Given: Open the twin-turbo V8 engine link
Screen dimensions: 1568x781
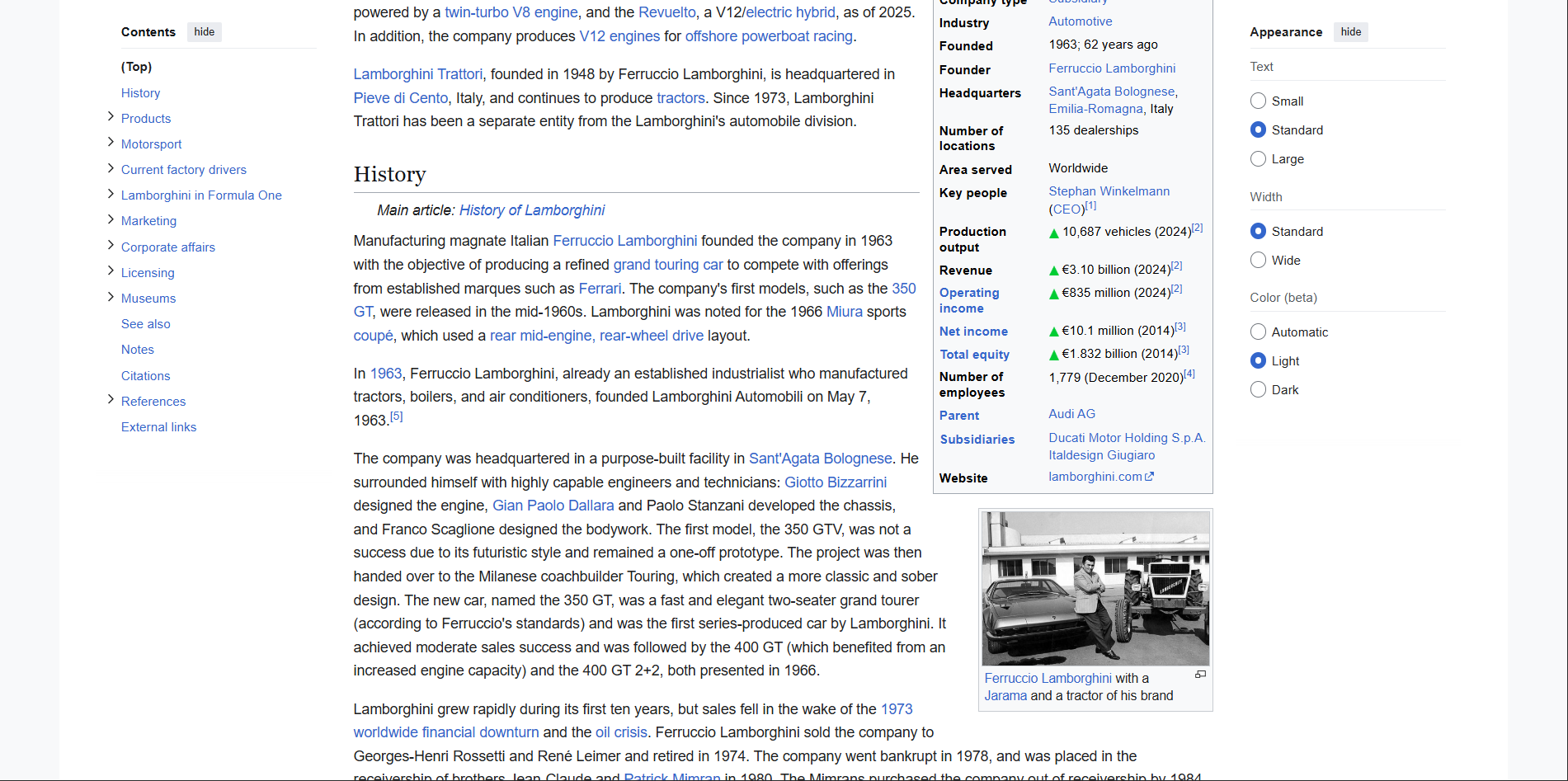Looking at the screenshot, I should (x=511, y=12).
